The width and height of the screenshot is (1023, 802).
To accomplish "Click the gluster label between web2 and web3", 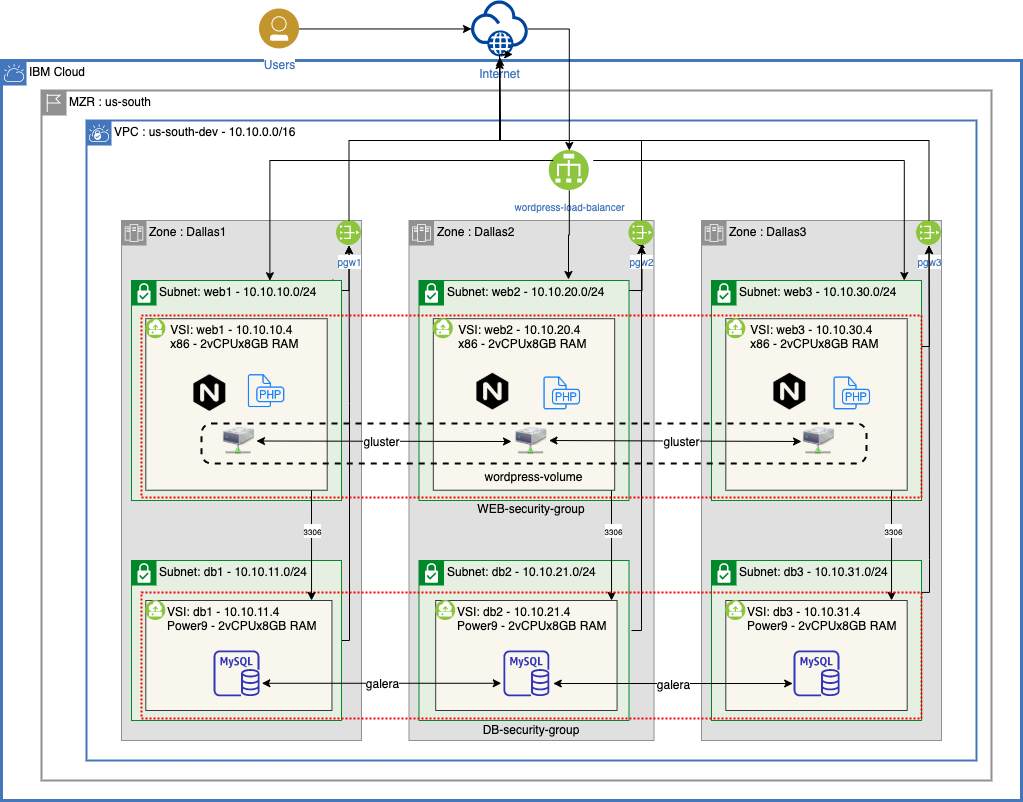I will coord(681,442).
